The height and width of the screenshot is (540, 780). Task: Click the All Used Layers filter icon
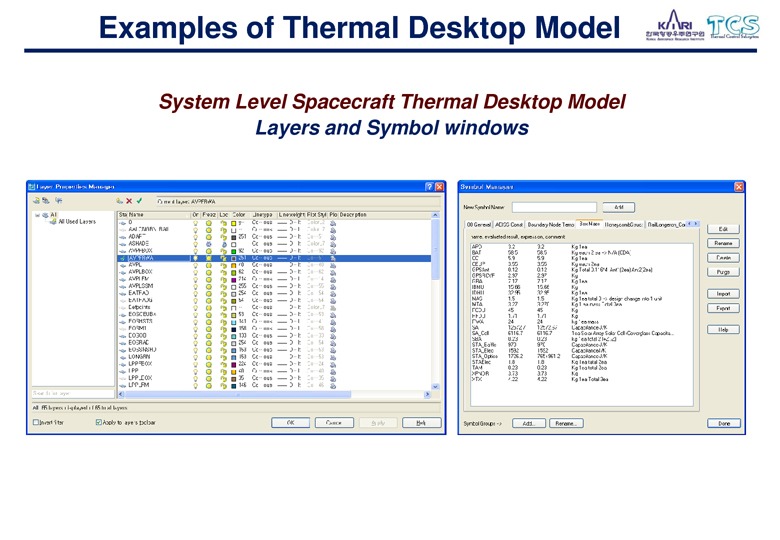(x=53, y=222)
